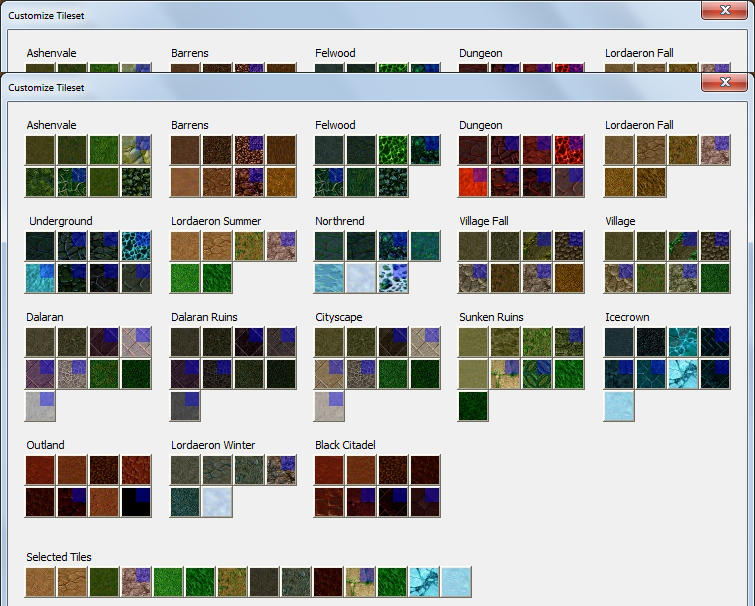Pick the first brown dirt tile under Barrens
Screen dimensions: 755x606
point(185,150)
